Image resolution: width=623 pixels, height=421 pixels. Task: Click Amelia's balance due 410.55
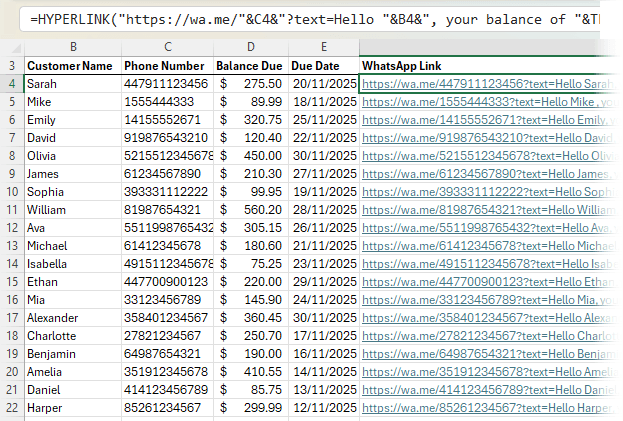251,371
